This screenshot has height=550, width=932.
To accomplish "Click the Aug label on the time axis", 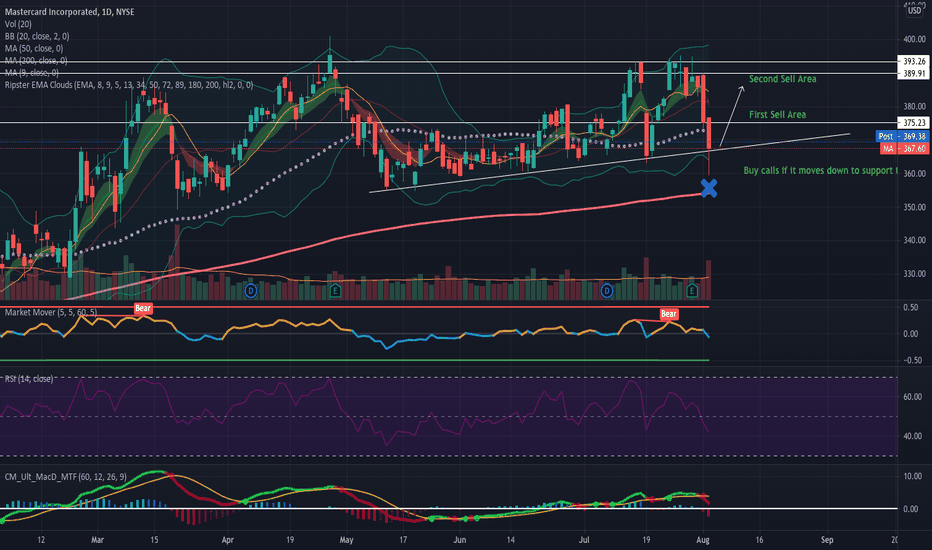I will click(703, 540).
